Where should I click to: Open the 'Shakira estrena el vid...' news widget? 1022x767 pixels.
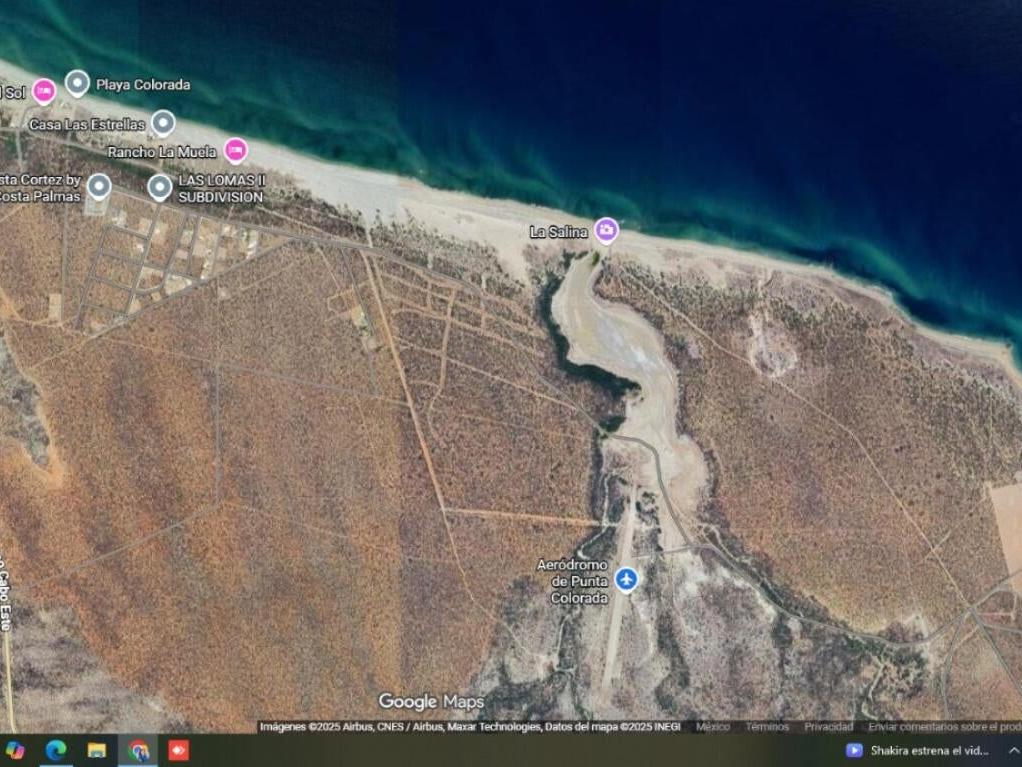(x=918, y=750)
